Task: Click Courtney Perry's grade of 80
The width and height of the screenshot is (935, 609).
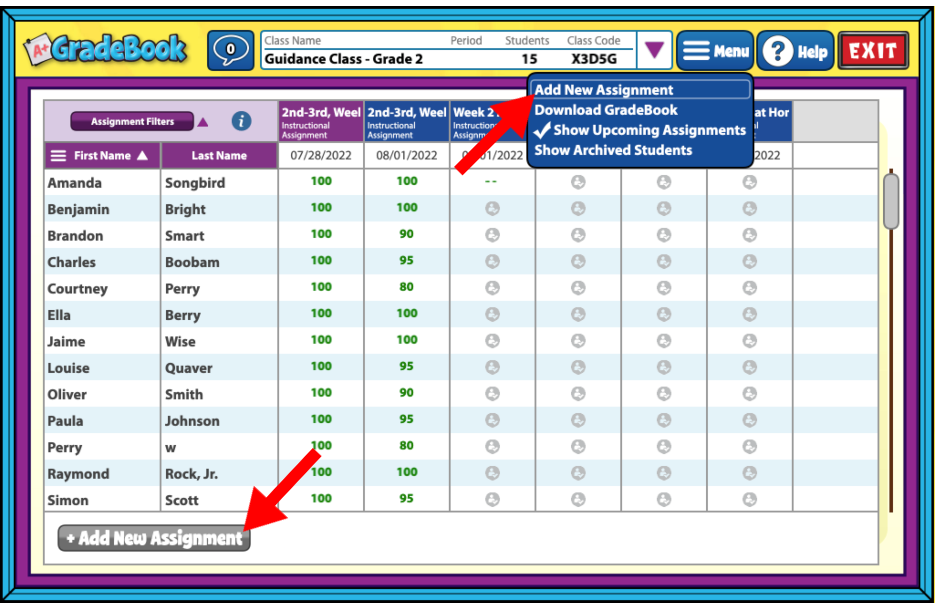Action: tap(407, 287)
